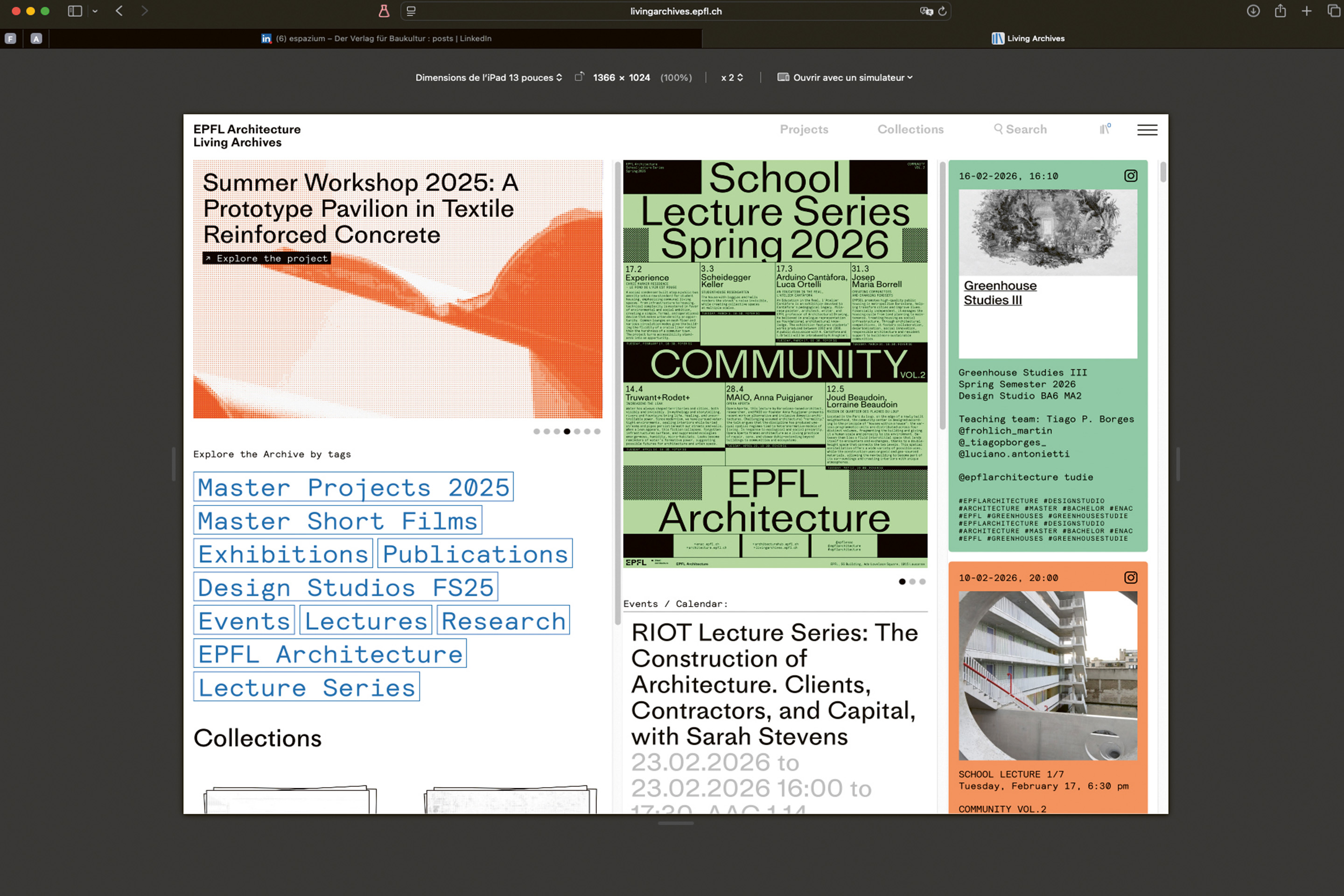Select the first dot of hero carousel
This screenshot has height=896, width=1344.
[537, 431]
